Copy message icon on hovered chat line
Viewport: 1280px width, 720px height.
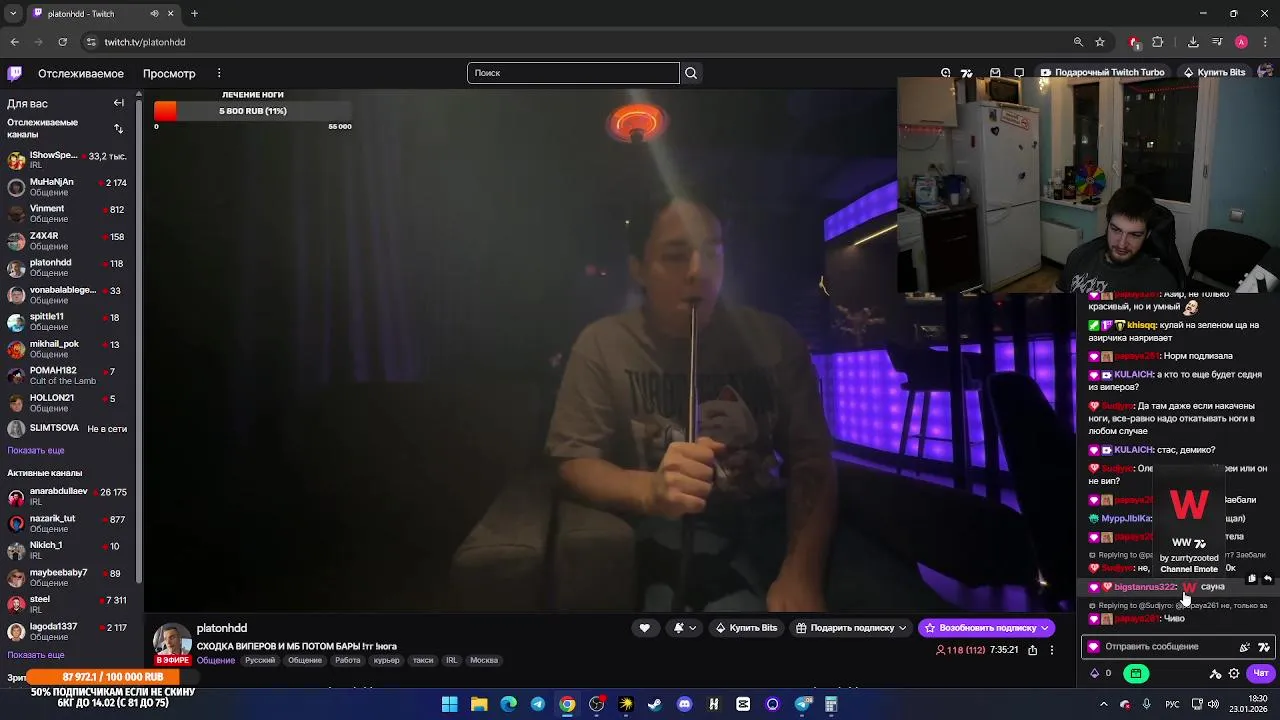tap(1252, 578)
